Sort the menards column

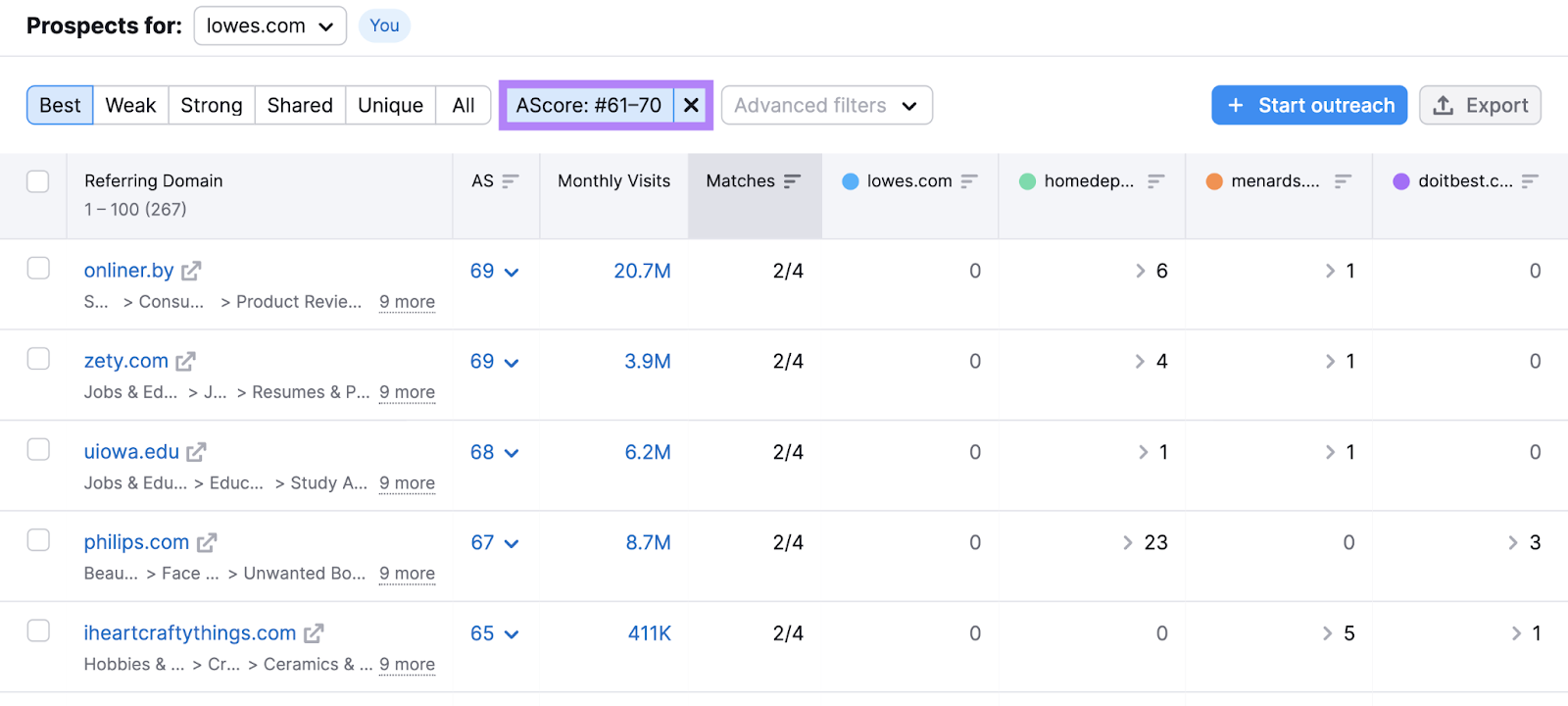point(1343,181)
